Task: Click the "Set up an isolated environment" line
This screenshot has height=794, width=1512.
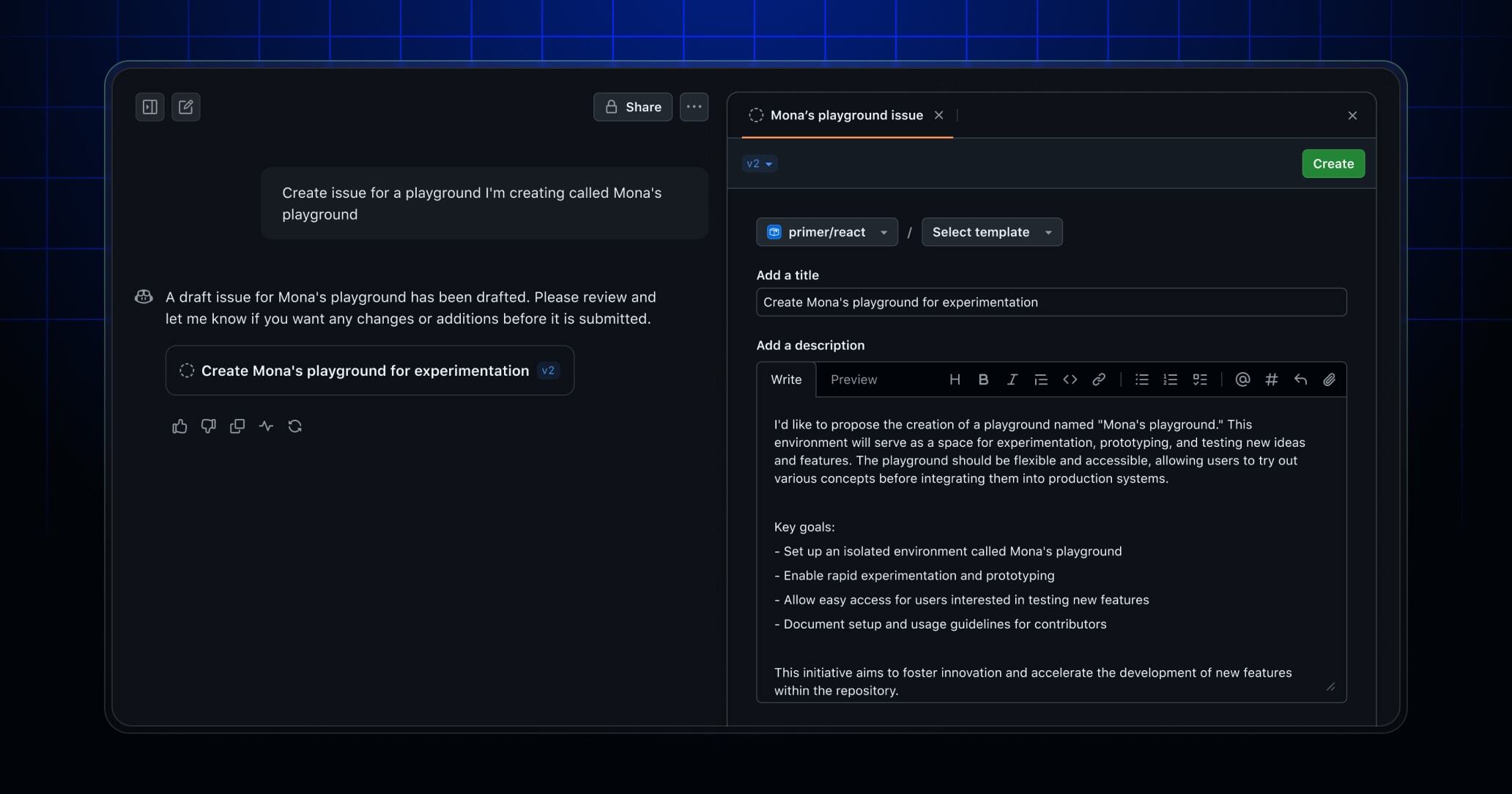Action: tap(948, 552)
